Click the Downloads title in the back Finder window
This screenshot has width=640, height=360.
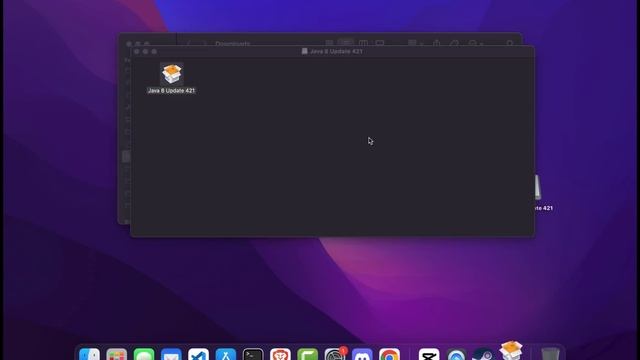click(x=233, y=44)
